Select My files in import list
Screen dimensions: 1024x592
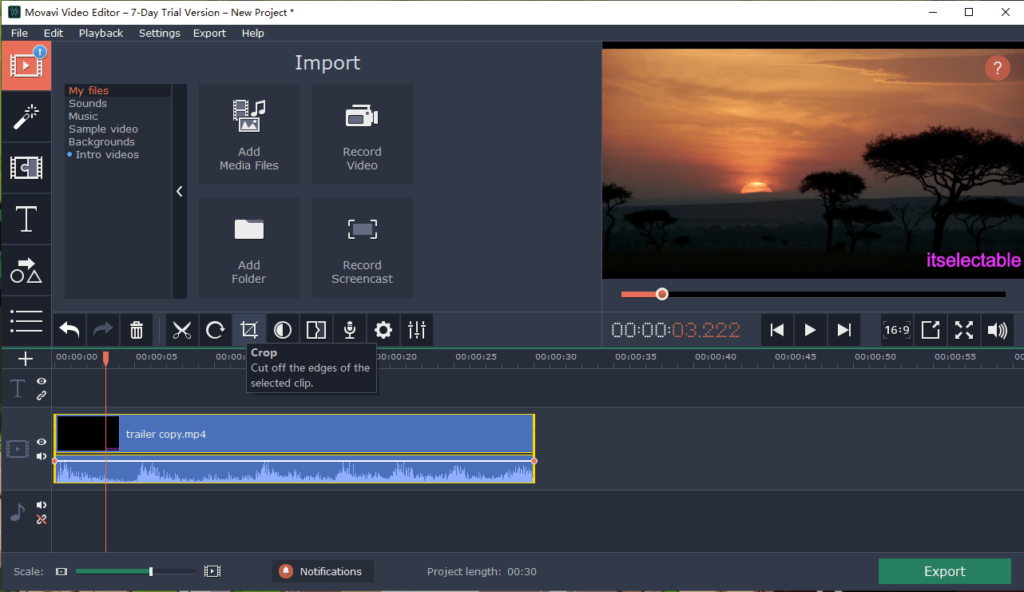(x=89, y=91)
